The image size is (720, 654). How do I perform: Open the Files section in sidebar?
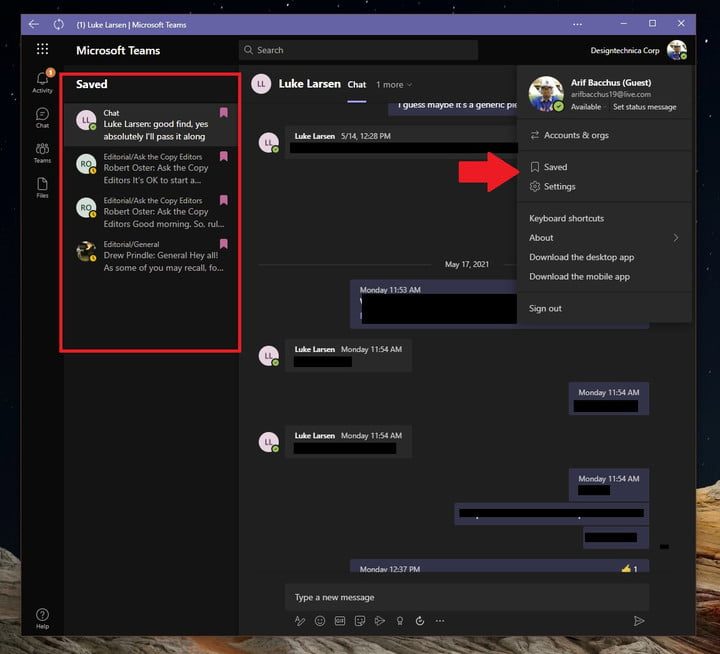(42, 188)
